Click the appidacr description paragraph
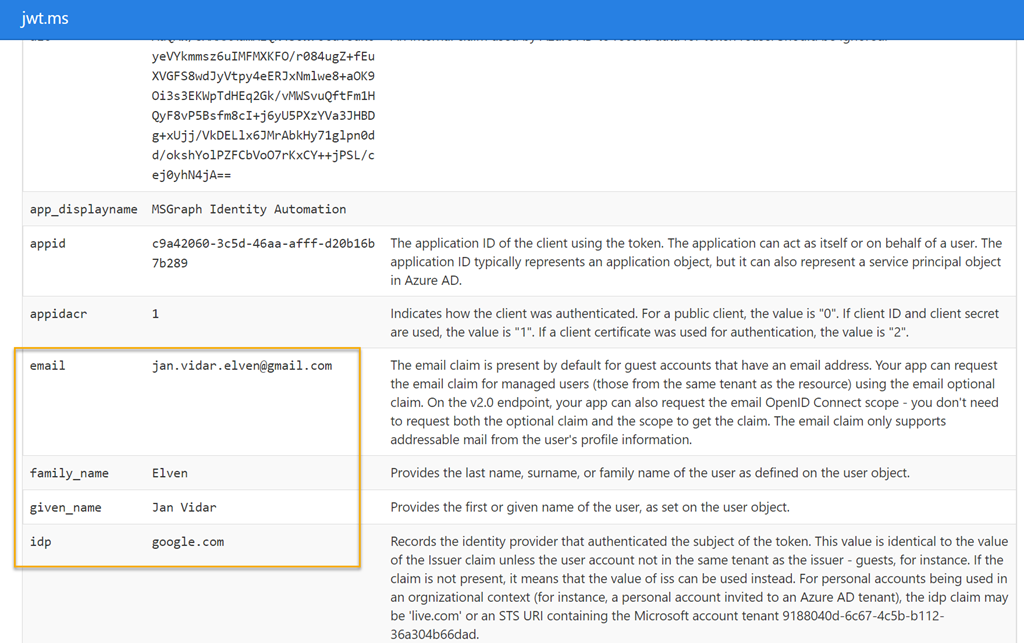This screenshot has width=1024, height=643. tap(694, 322)
